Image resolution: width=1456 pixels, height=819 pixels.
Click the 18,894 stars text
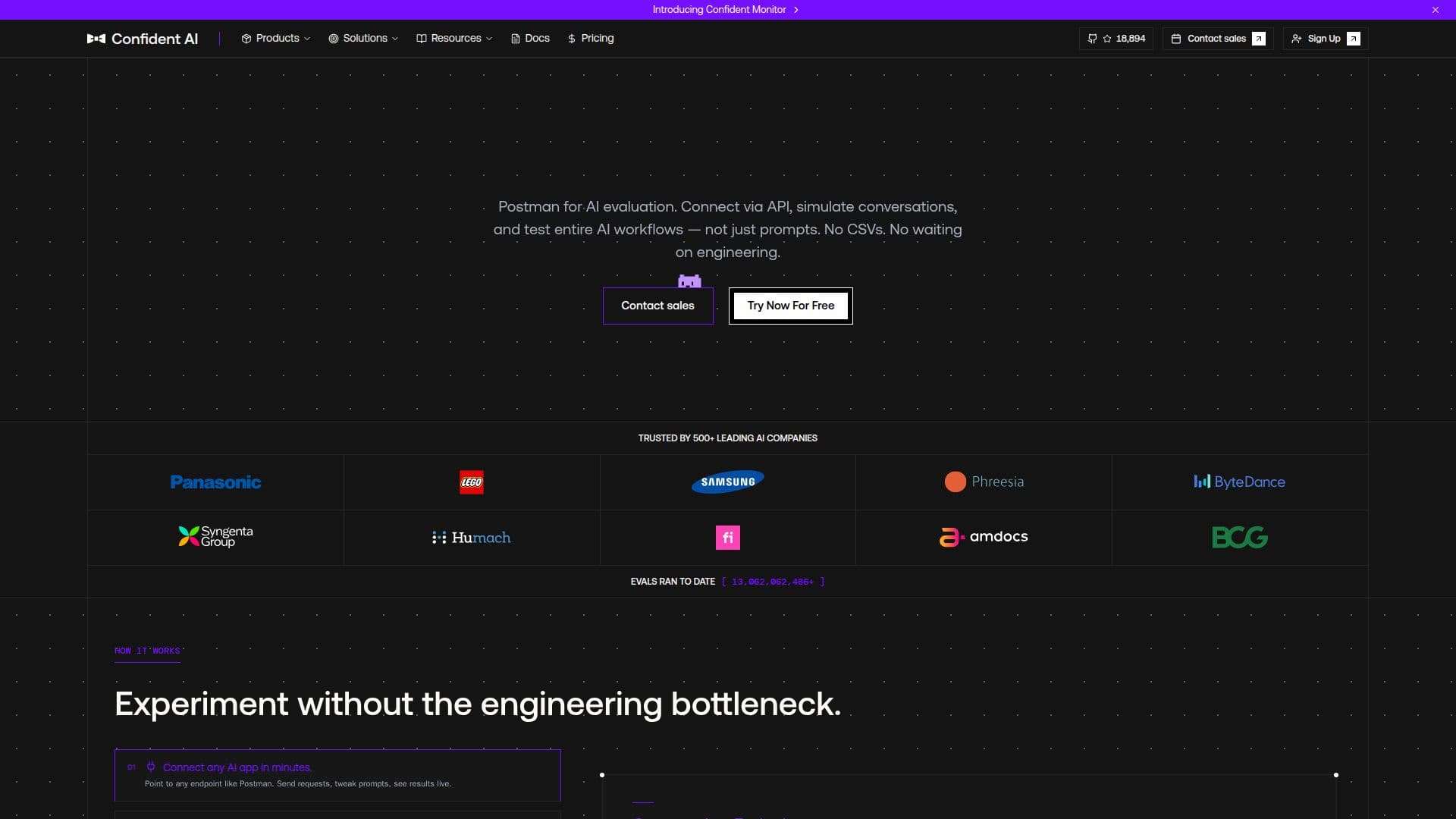point(1131,39)
